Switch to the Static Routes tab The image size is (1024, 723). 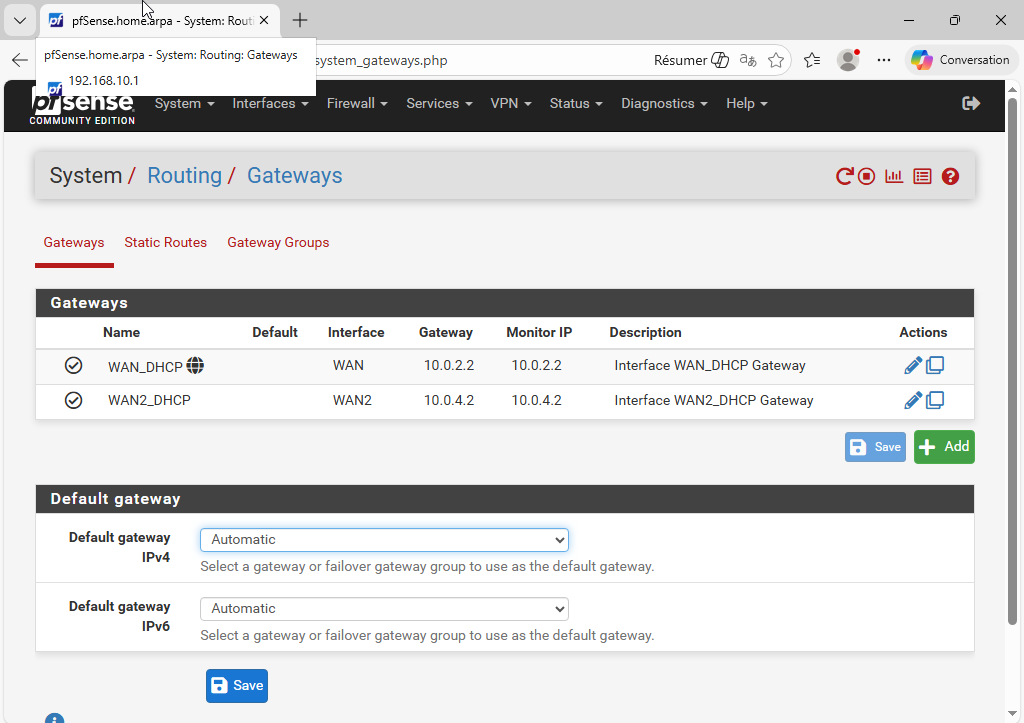[x=165, y=243]
